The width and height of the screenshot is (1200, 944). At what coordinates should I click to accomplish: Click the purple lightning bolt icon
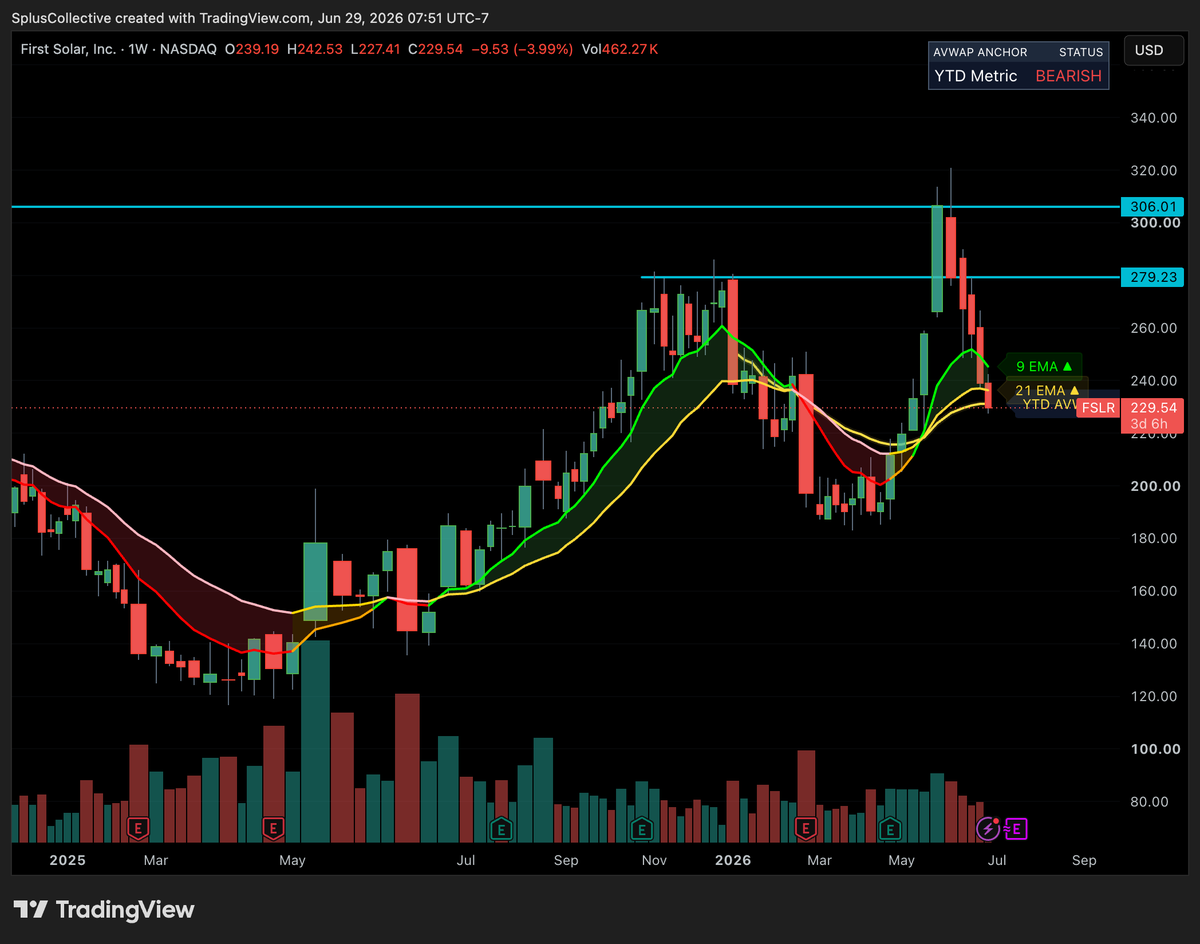(988, 828)
